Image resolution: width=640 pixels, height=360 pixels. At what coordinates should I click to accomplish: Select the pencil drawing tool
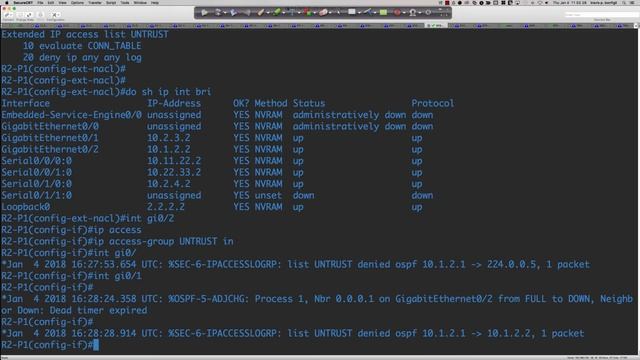(x=261, y=13)
